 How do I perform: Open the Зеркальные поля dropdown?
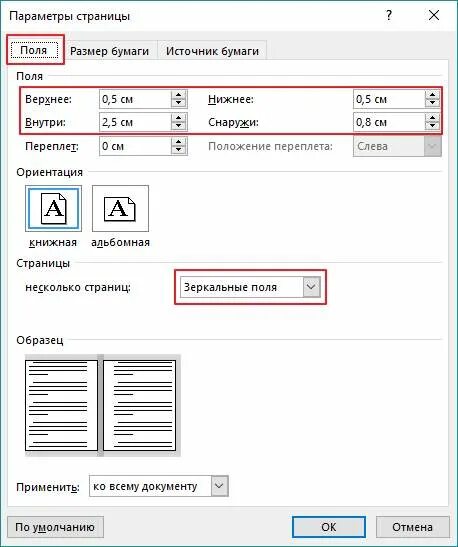[311, 287]
